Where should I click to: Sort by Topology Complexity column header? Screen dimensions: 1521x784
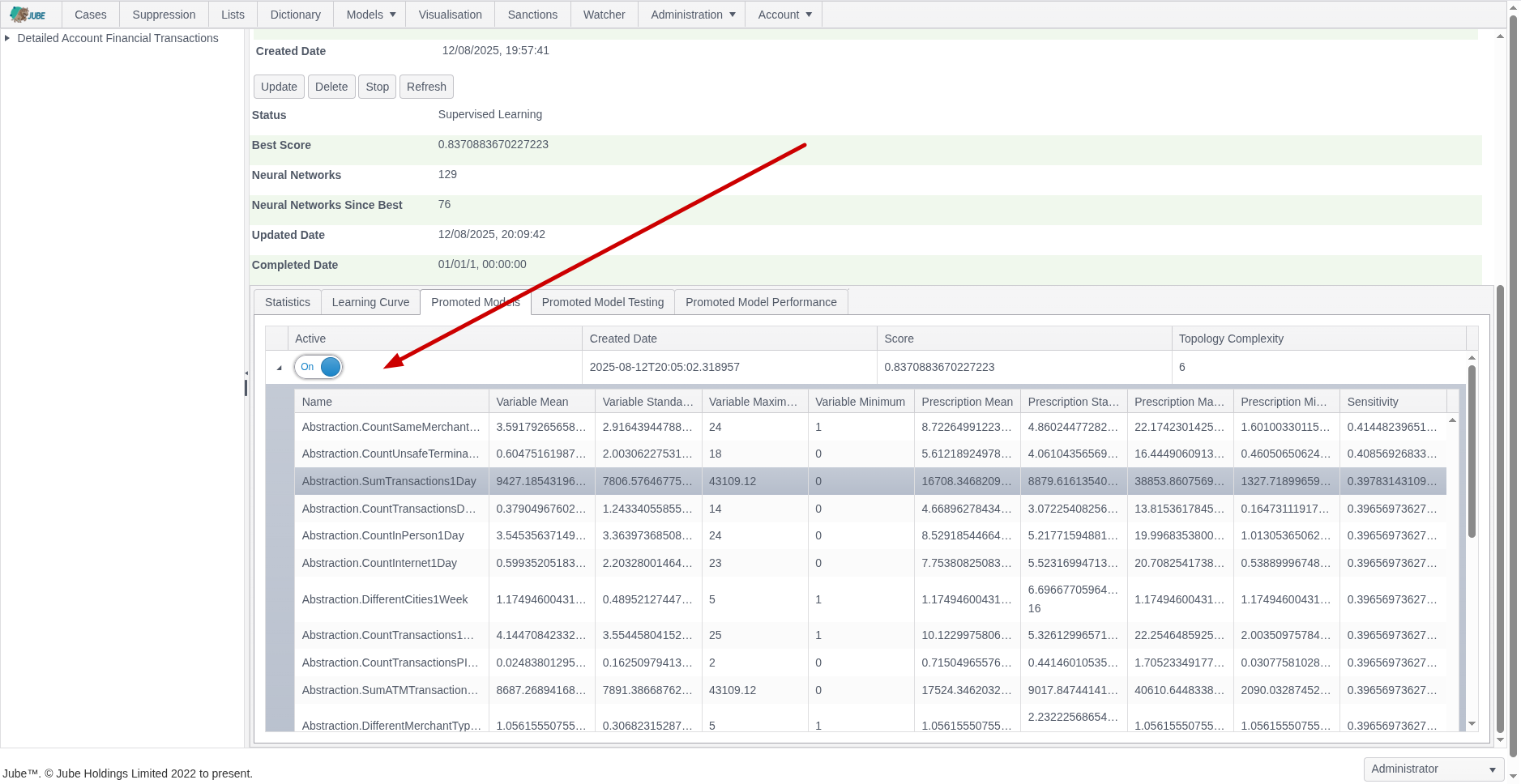(x=1318, y=339)
